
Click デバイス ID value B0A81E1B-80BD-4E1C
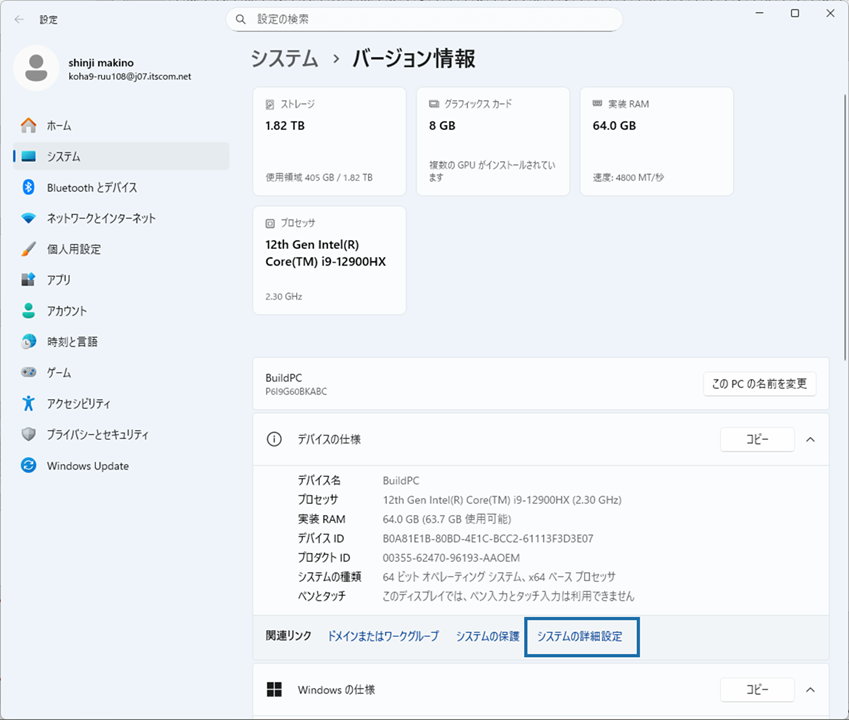pos(488,539)
